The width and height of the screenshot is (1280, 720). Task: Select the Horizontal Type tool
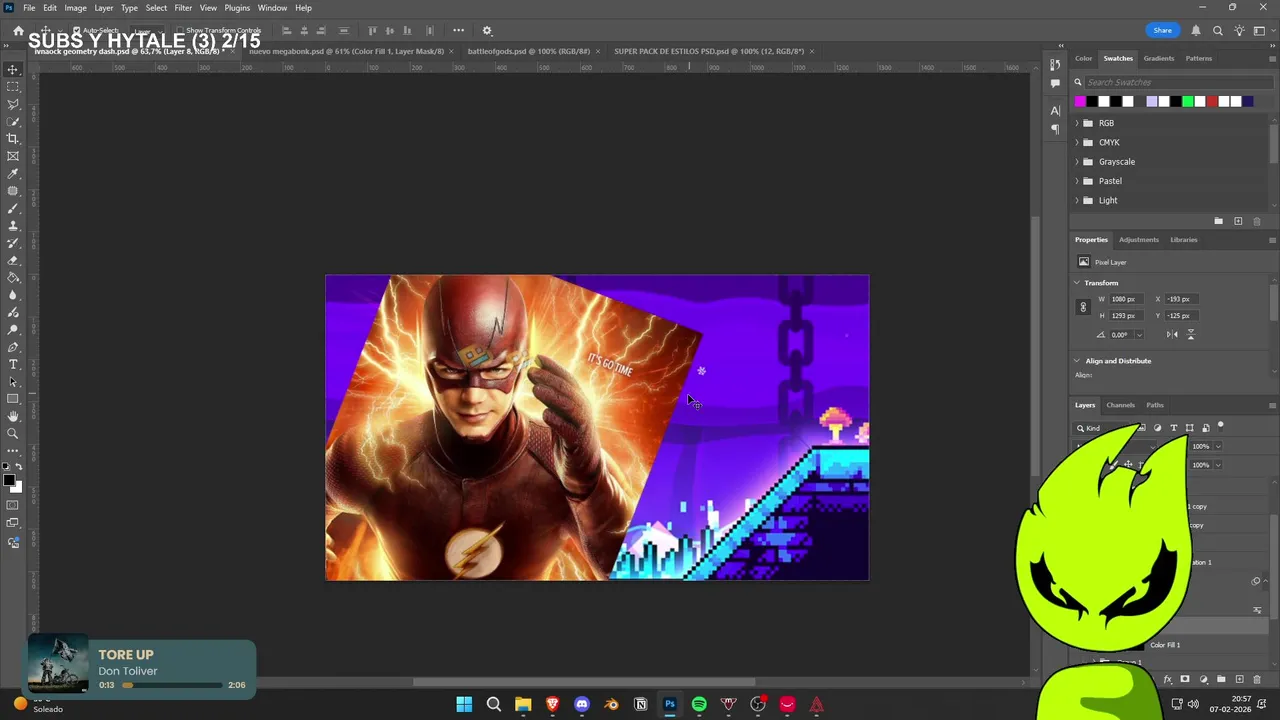click(13, 364)
